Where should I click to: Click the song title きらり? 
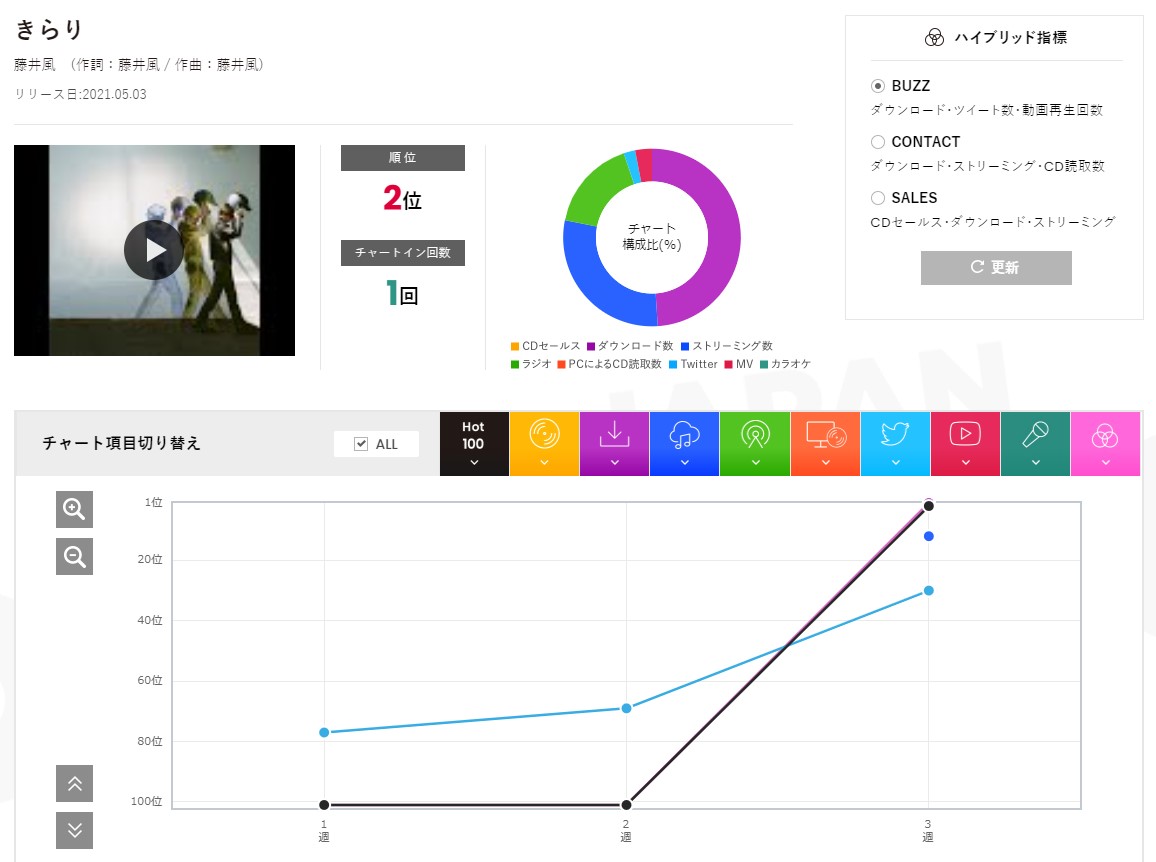click(x=49, y=30)
